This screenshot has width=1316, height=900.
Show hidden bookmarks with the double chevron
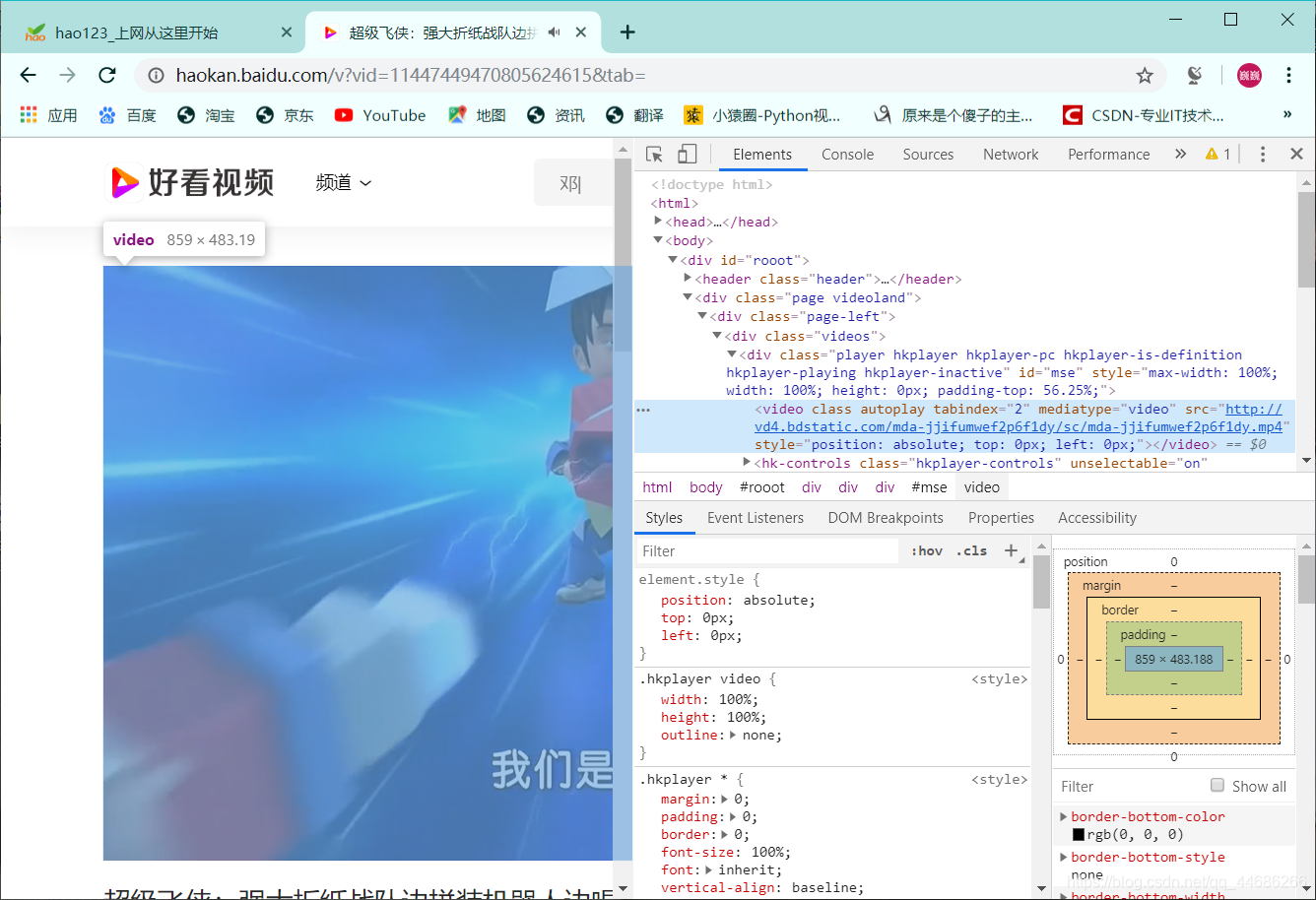tap(1286, 115)
